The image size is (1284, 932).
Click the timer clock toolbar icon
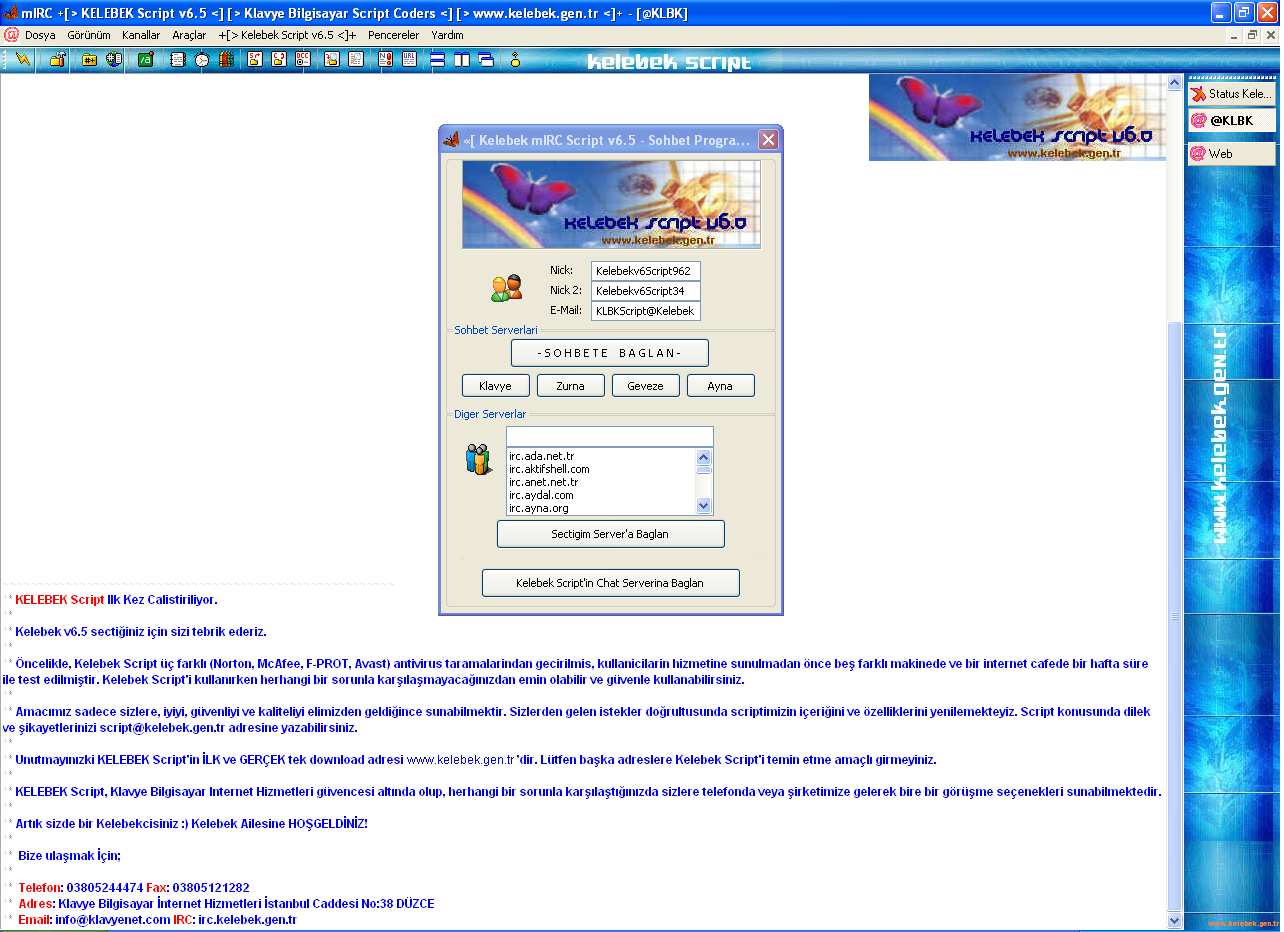pyautogui.click(x=202, y=60)
